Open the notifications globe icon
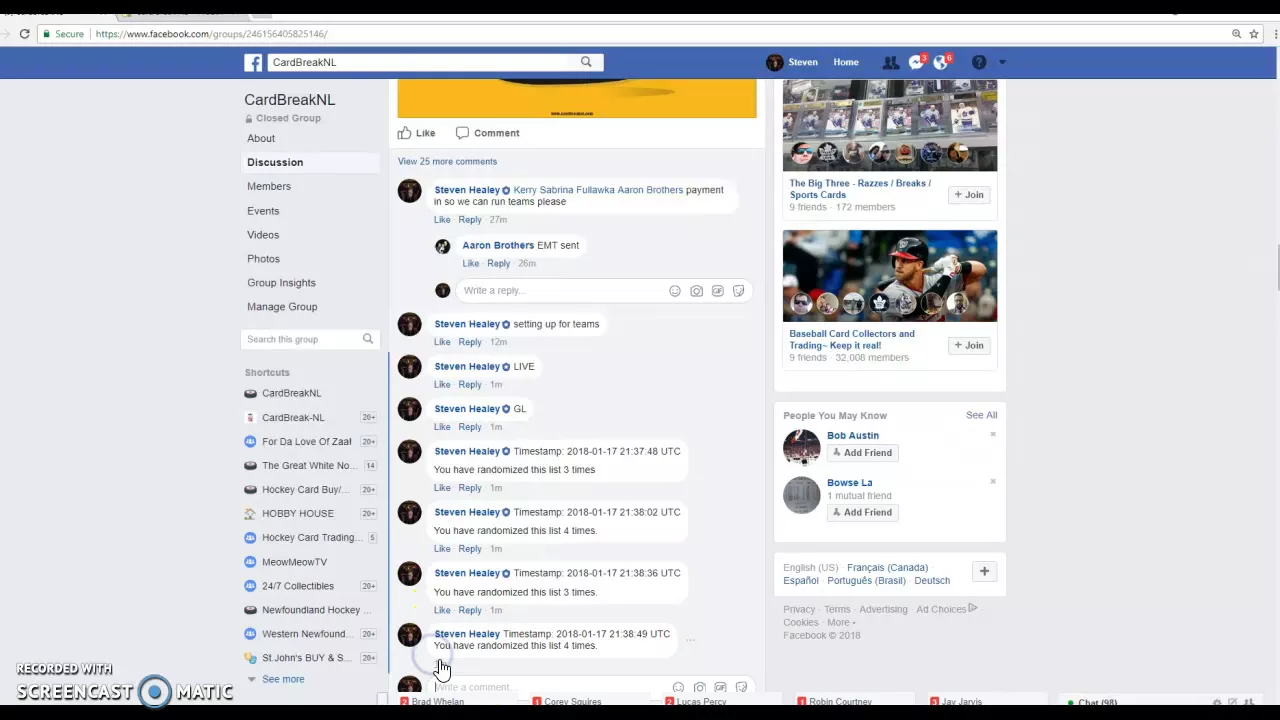Image resolution: width=1280 pixels, height=720 pixels. (x=941, y=62)
